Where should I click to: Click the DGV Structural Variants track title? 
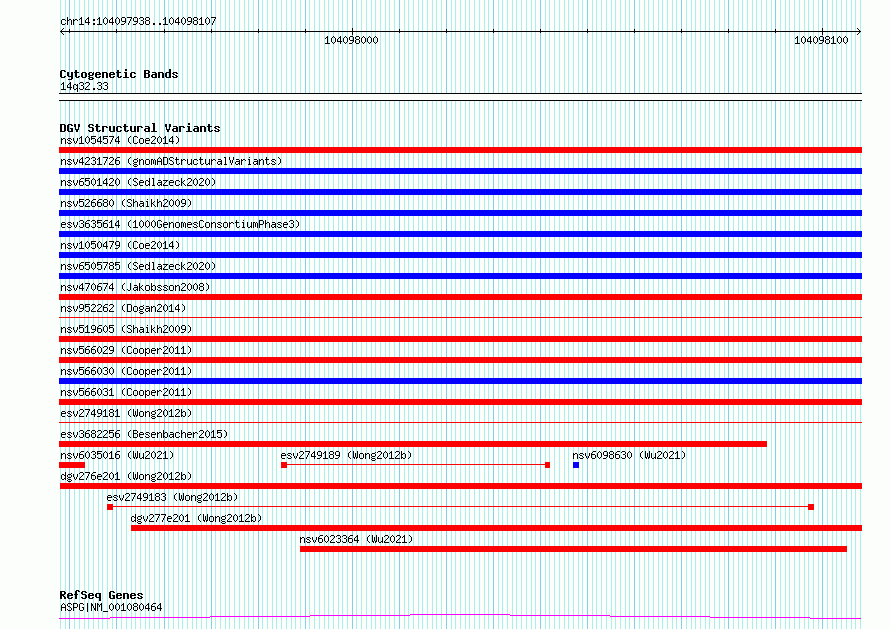point(140,128)
